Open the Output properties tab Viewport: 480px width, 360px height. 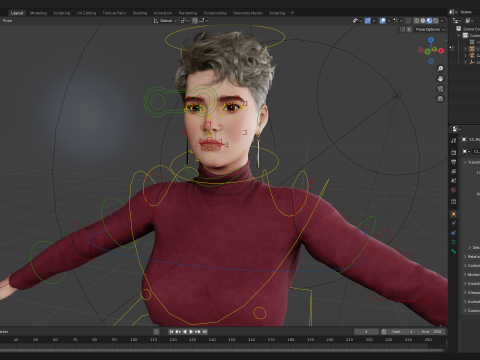(x=453, y=162)
